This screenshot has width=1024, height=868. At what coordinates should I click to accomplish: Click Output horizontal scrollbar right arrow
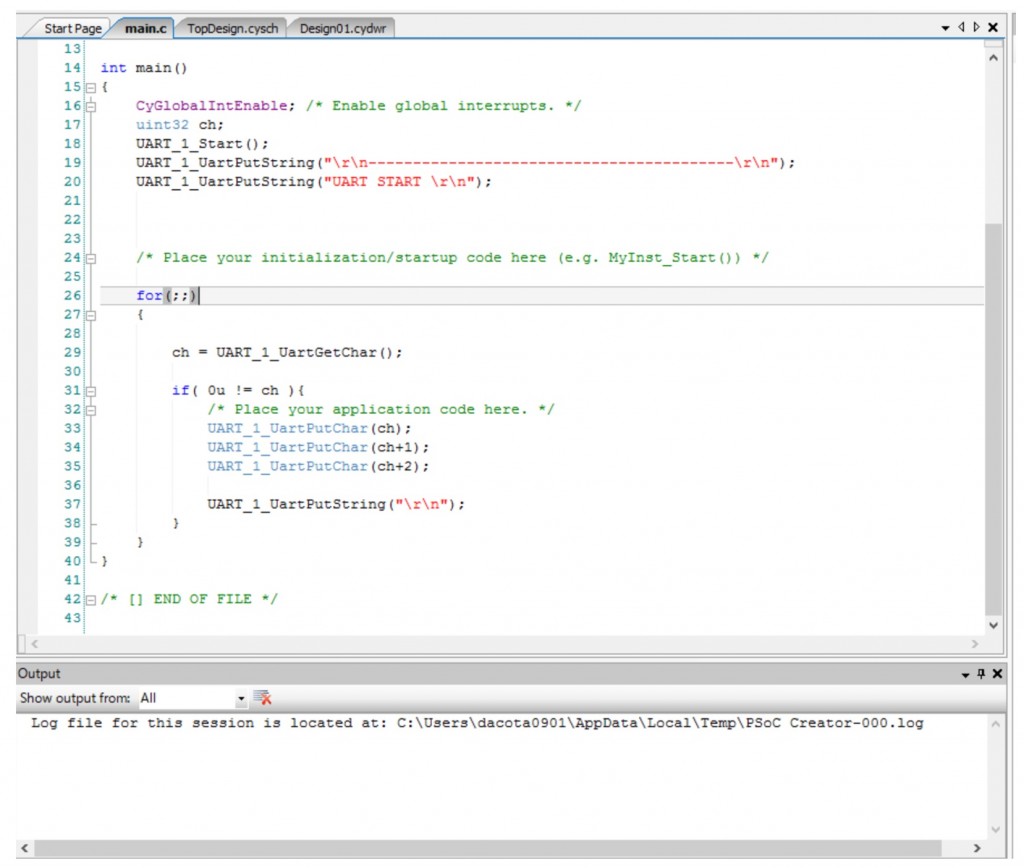pyautogui.click(x=977, y=848)
